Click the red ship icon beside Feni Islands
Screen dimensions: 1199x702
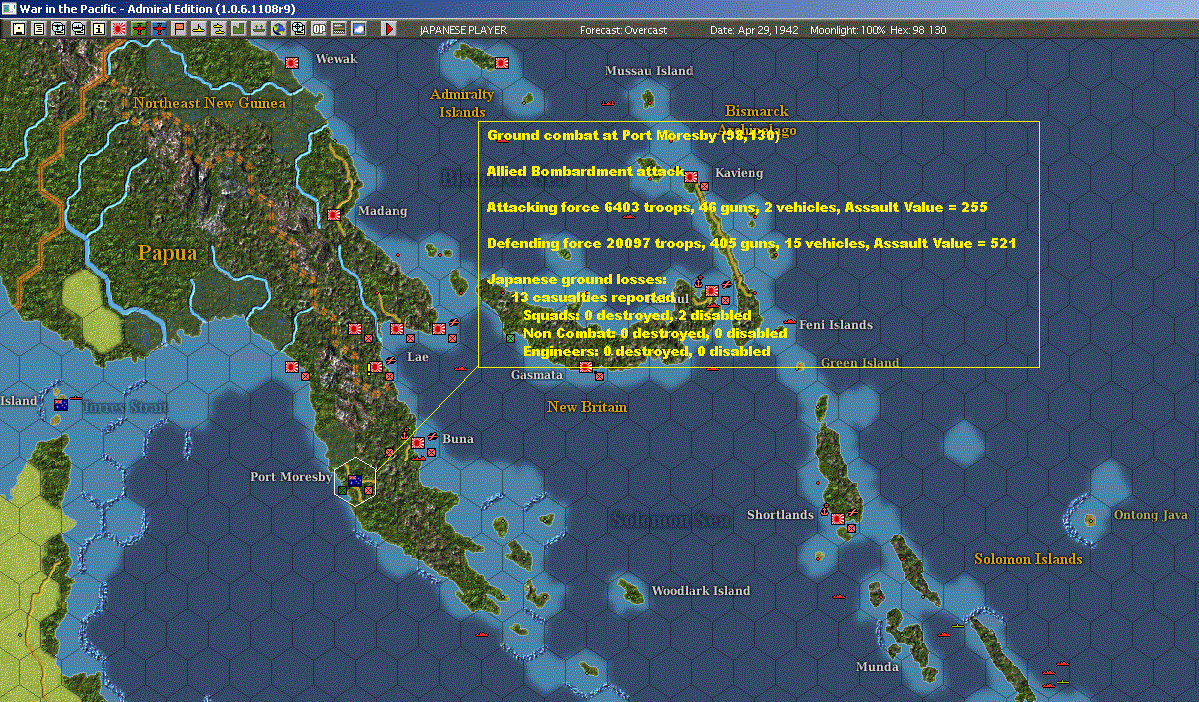tap(790, 321)
